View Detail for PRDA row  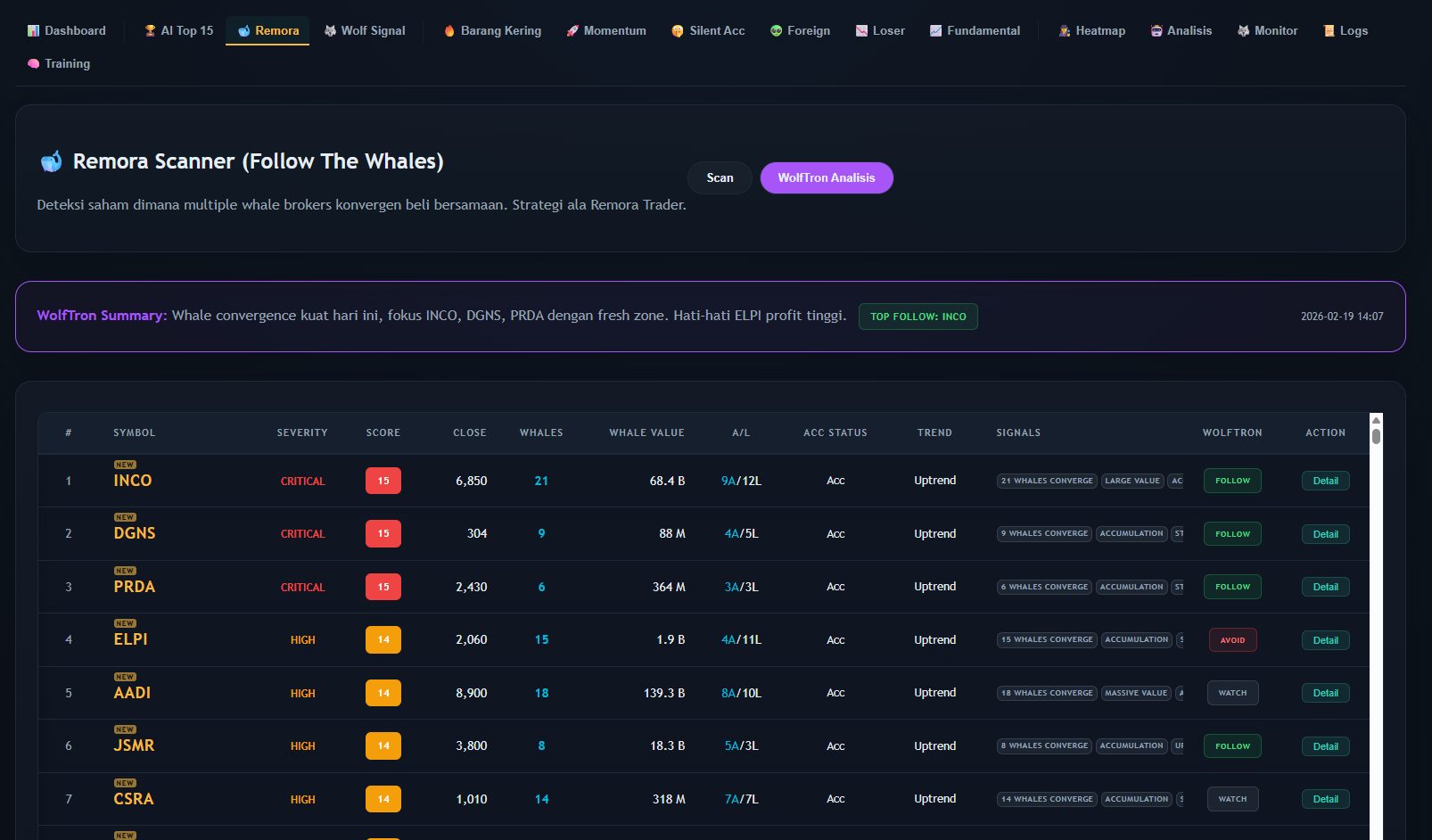click(x=1326, y=587)
